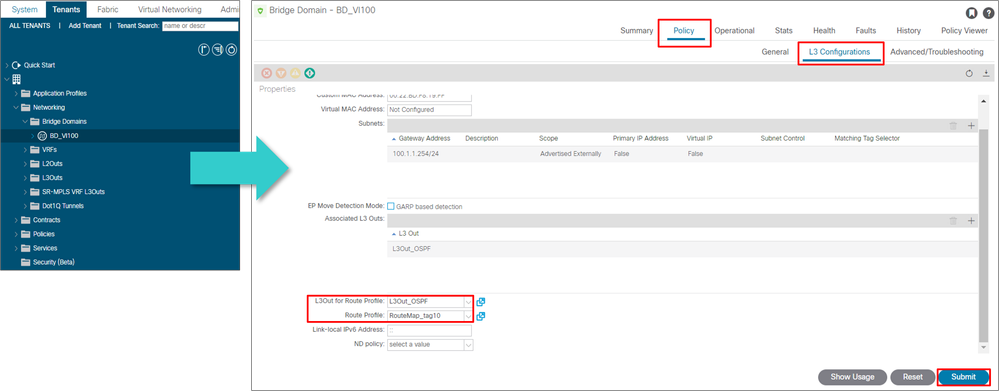Expand the Services folder

(x=17, y=248)
